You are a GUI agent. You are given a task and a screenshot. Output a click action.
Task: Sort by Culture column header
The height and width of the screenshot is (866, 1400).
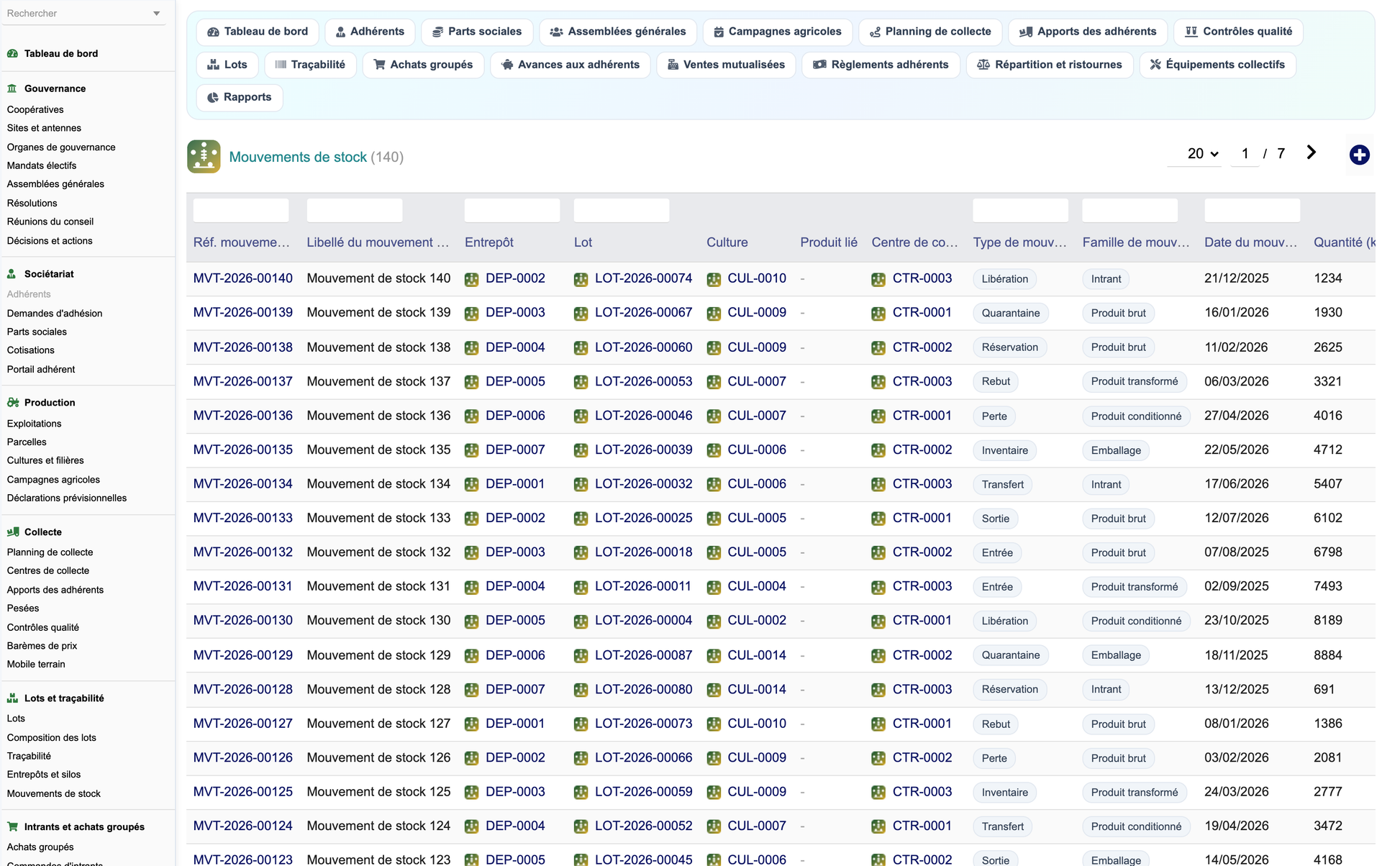[727, 242]
